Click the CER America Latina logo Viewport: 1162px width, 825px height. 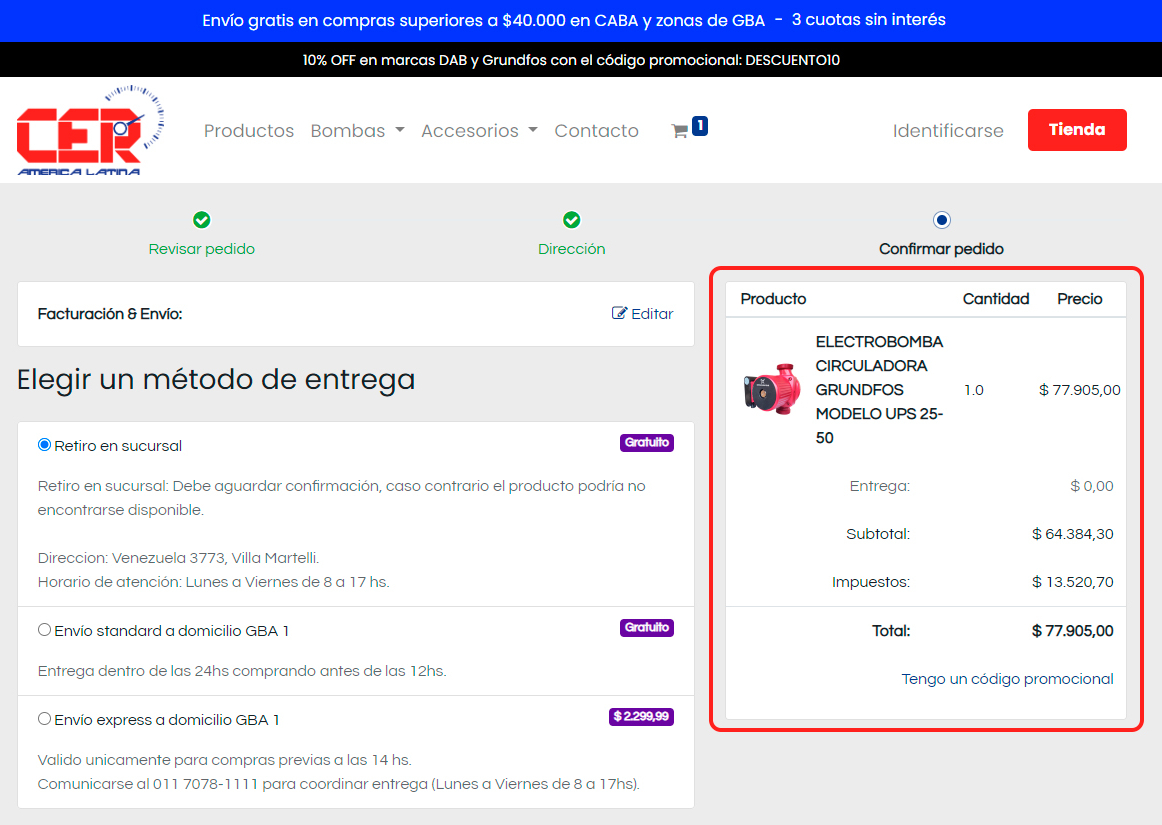[x=90, y=131]
